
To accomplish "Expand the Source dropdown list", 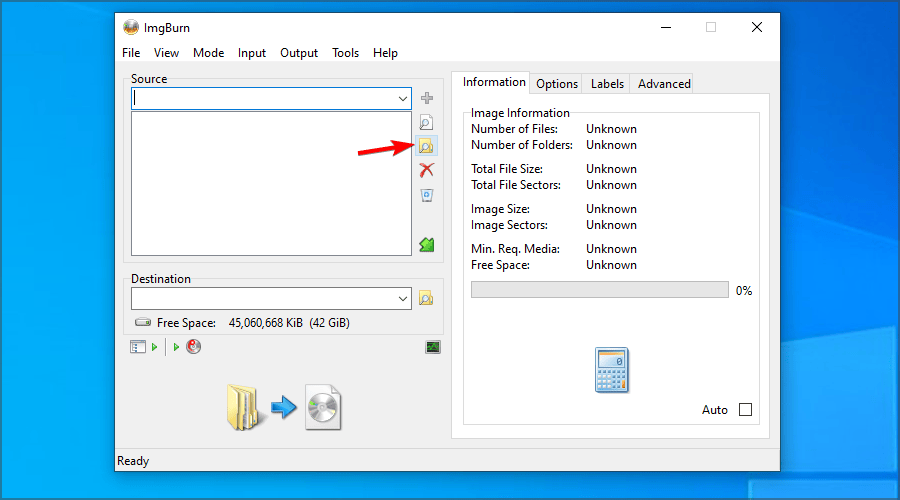I will [403, 99].
